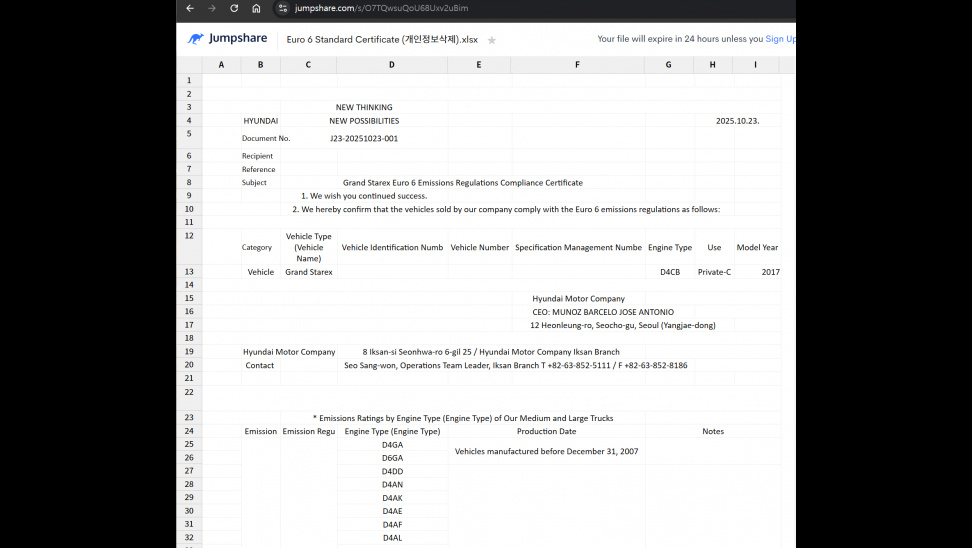Select column A header
This screenshot has width=972, height=548.
pyautogui.click(x=221, y=65)
